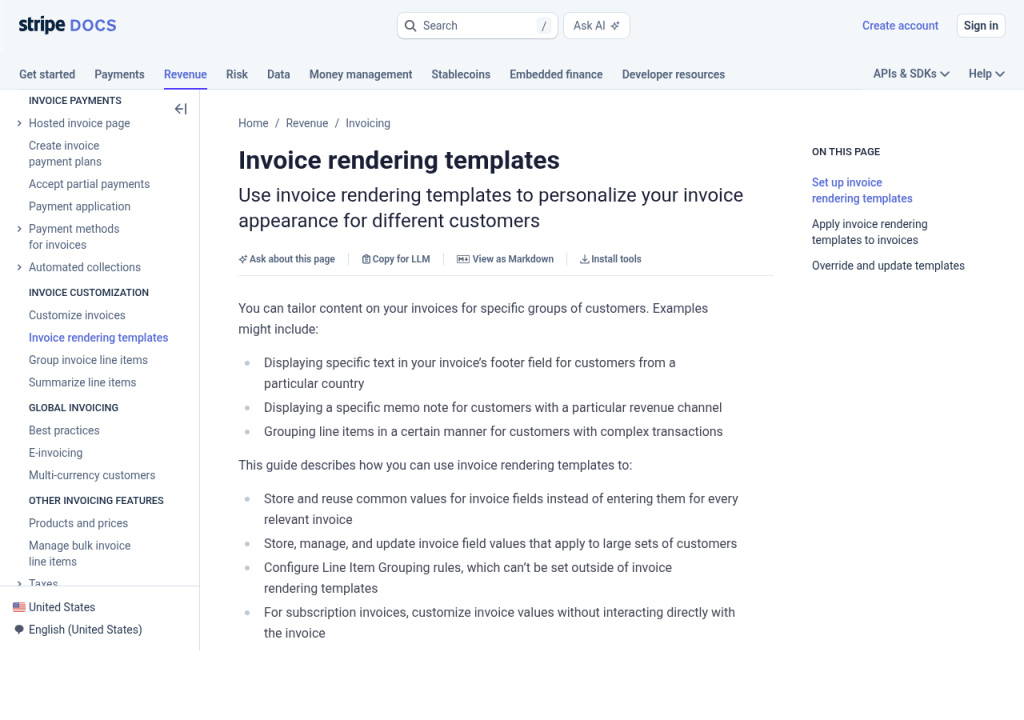This screenshot has height=720, width=1024.
Task: Open Products and prices in sidebar
Action: click(x=78, y=523)
